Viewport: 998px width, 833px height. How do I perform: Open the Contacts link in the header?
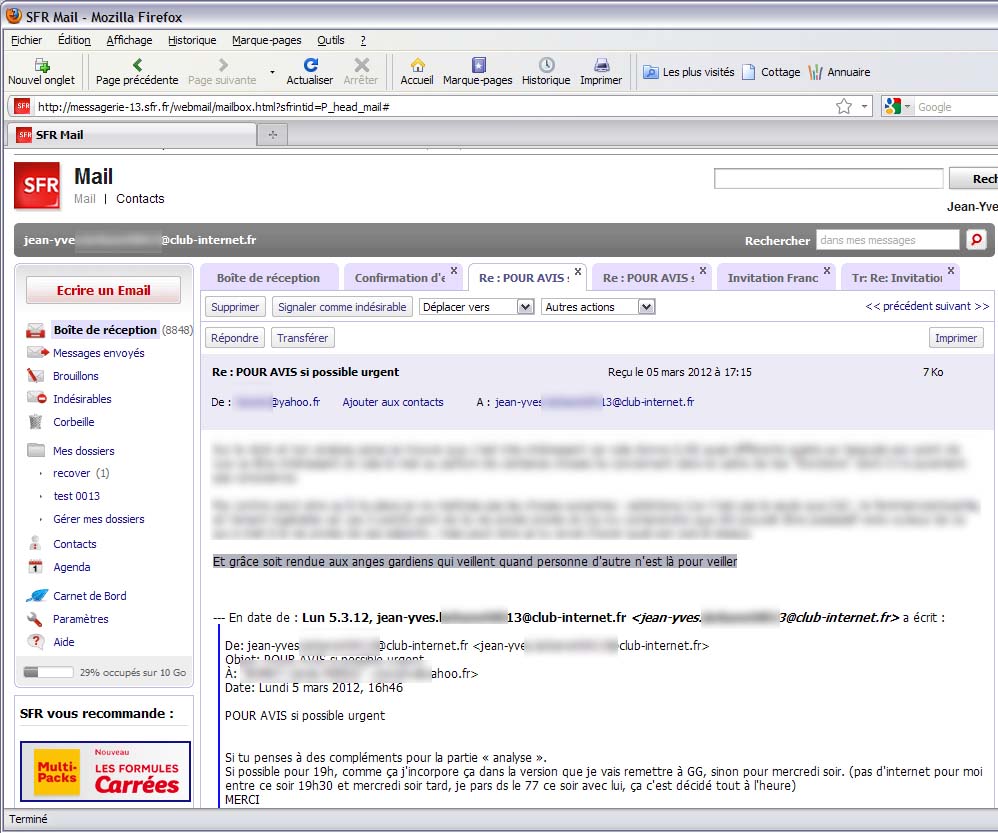(x=140, y=199)
